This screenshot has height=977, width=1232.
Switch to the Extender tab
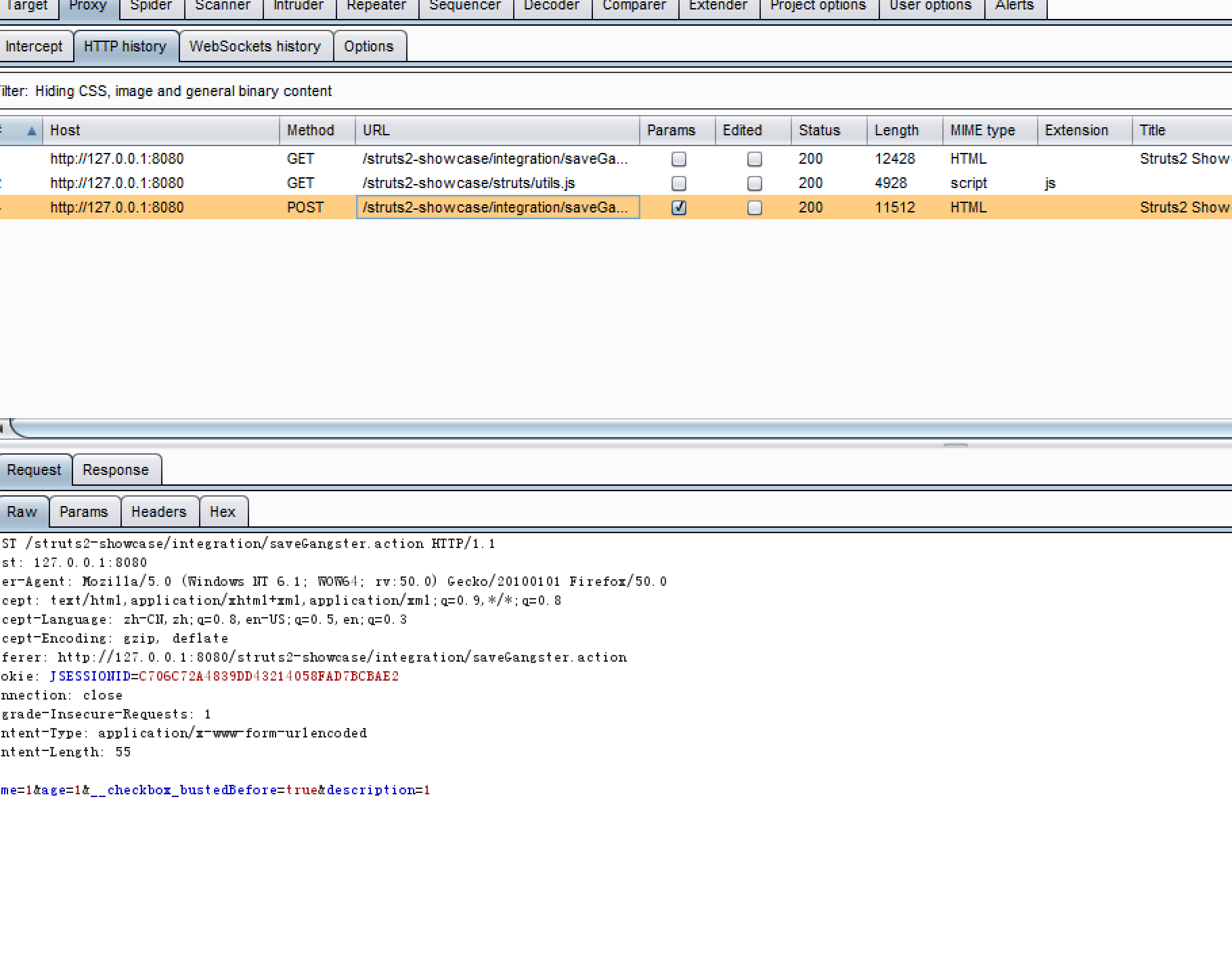coord(718,7)
